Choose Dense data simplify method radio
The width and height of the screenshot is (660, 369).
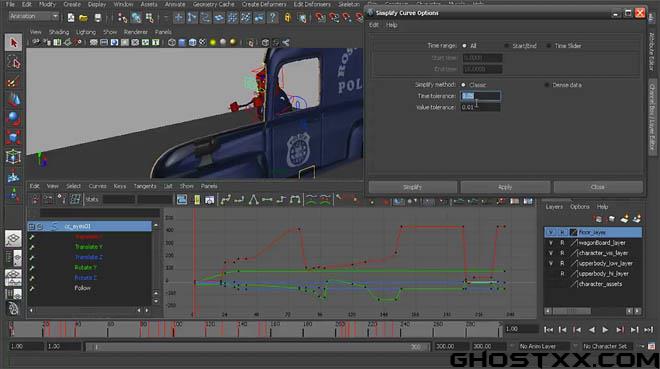tap(547, 85)
